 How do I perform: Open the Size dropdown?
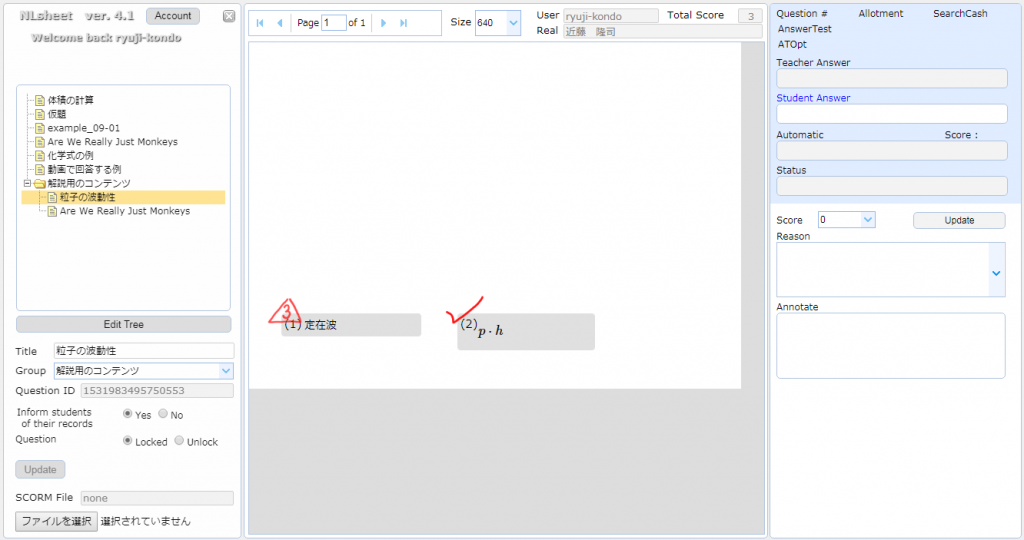pyautogui.click(x=513, y=23)
